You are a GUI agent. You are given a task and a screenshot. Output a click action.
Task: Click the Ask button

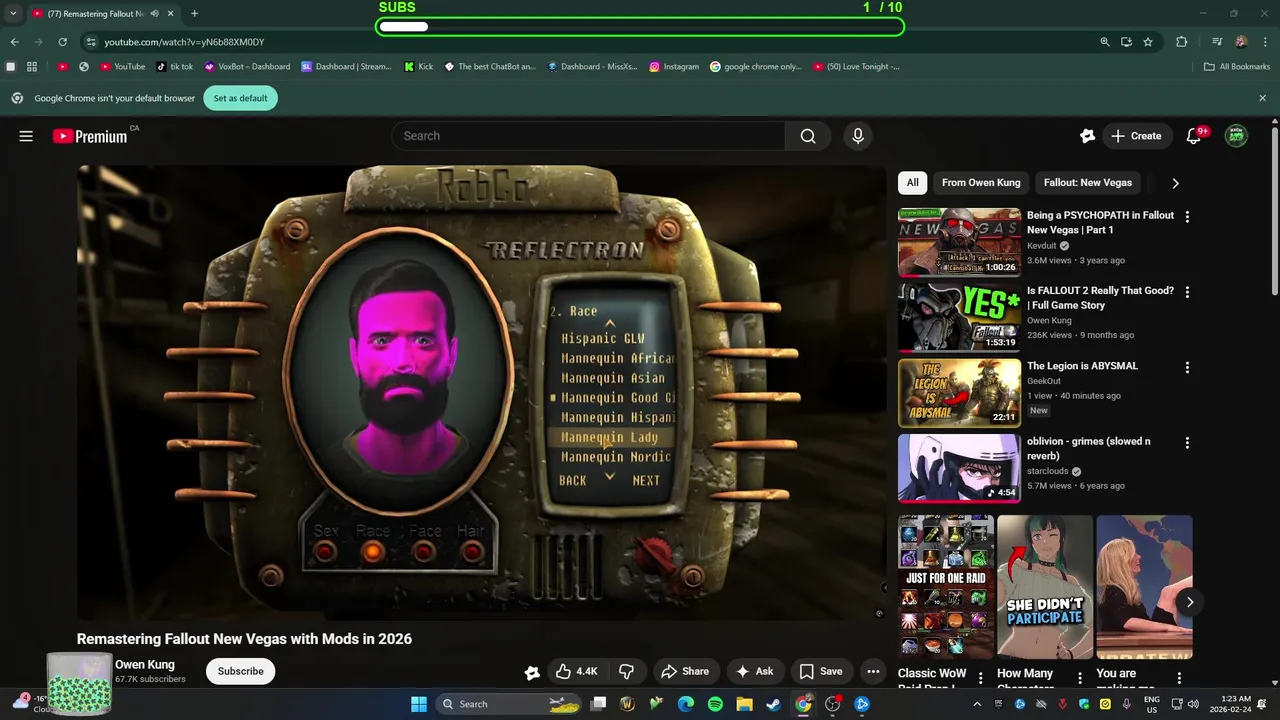755,671
